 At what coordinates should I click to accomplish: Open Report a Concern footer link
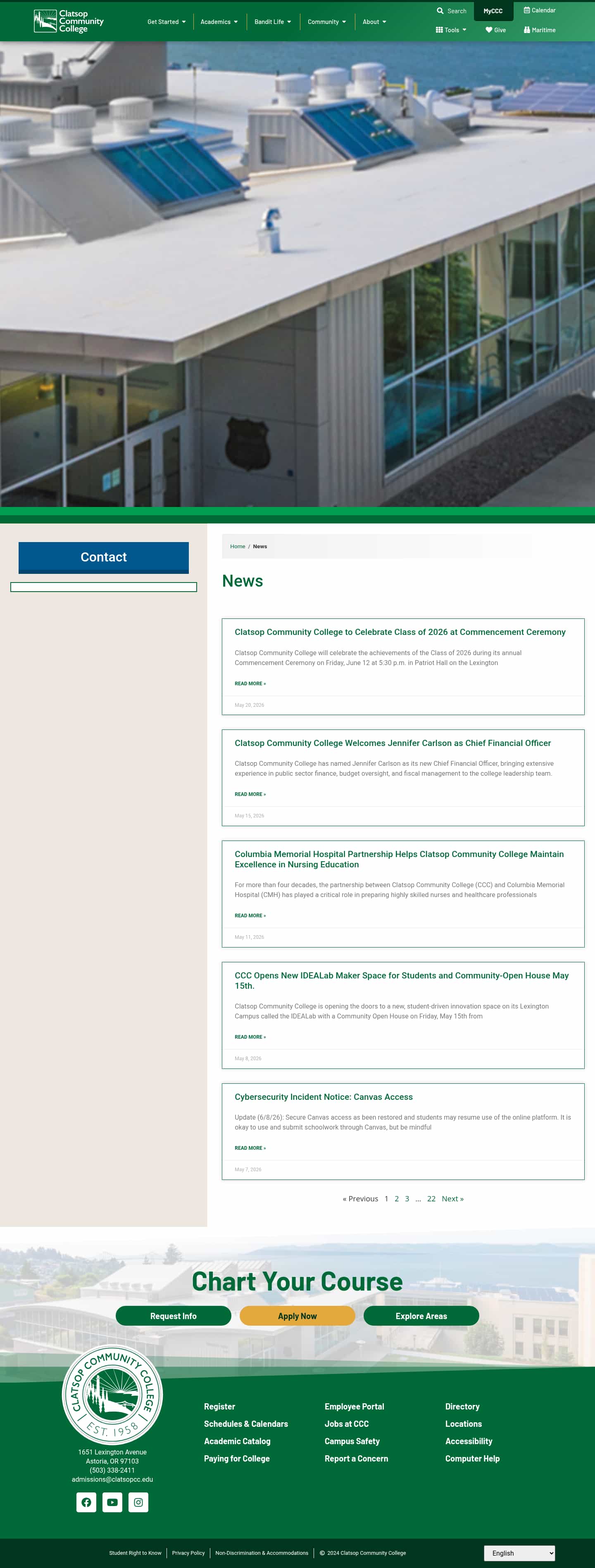pyautogui.click(x=356, y=1459)
